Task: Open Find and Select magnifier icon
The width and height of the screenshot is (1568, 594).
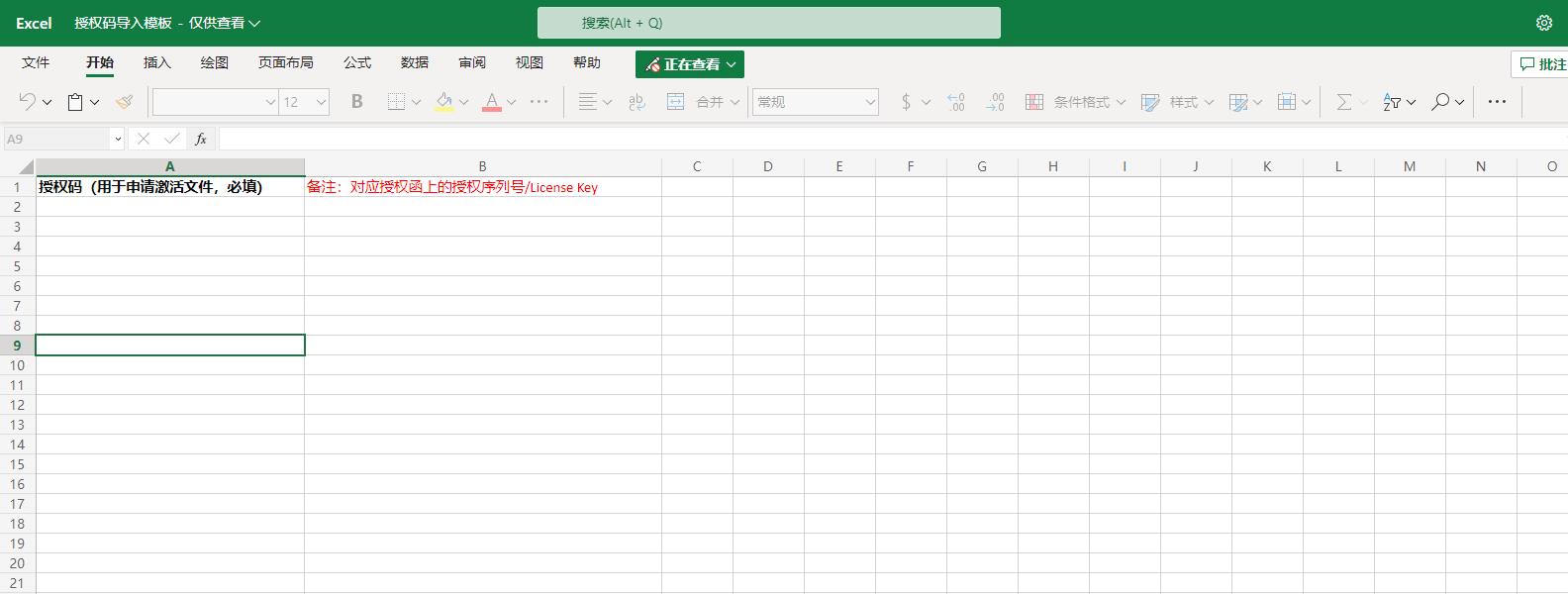Action: 1440,101
